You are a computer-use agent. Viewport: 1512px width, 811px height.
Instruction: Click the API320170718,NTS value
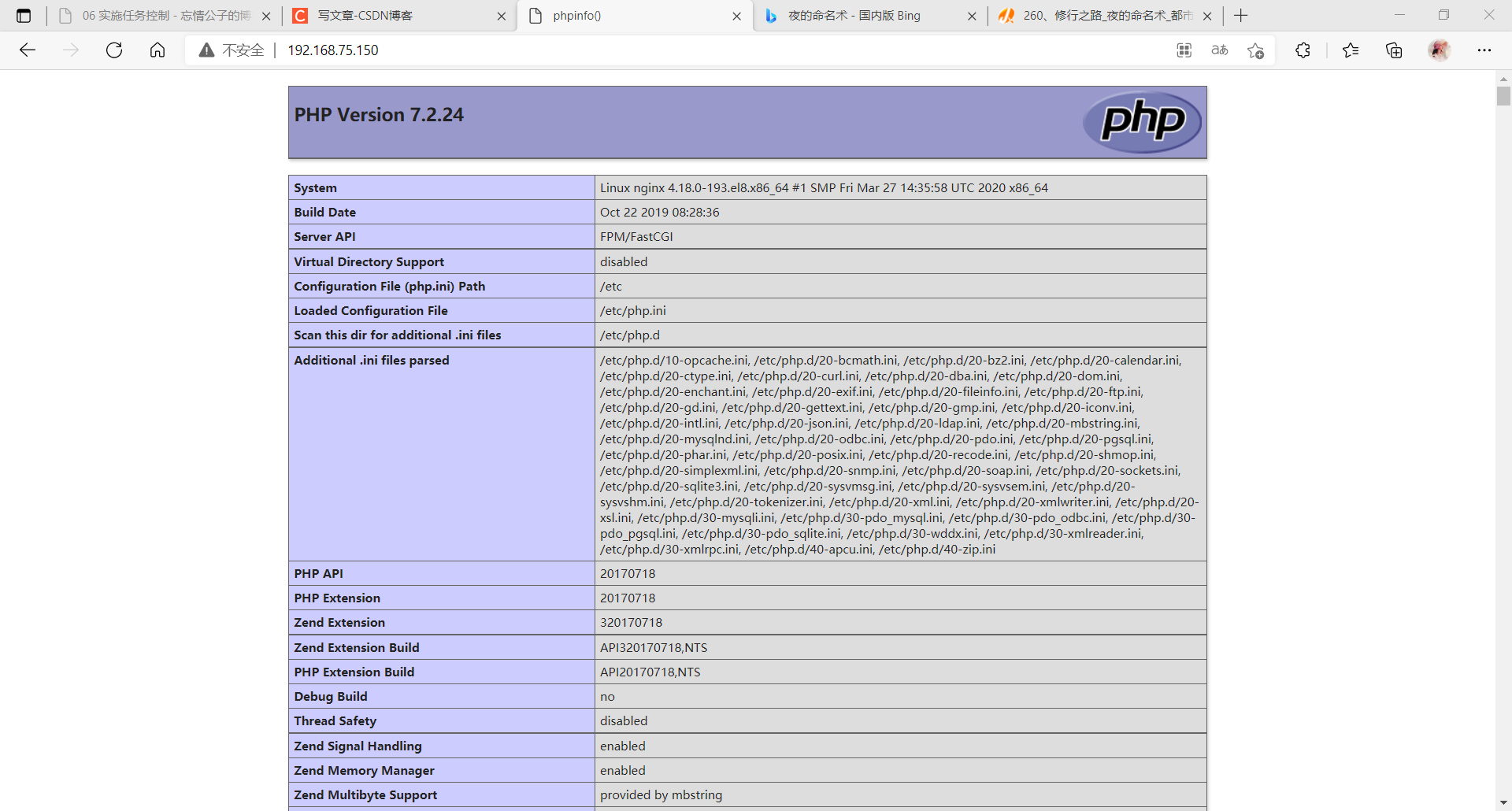pyautogui.click(x=654, y=647)
